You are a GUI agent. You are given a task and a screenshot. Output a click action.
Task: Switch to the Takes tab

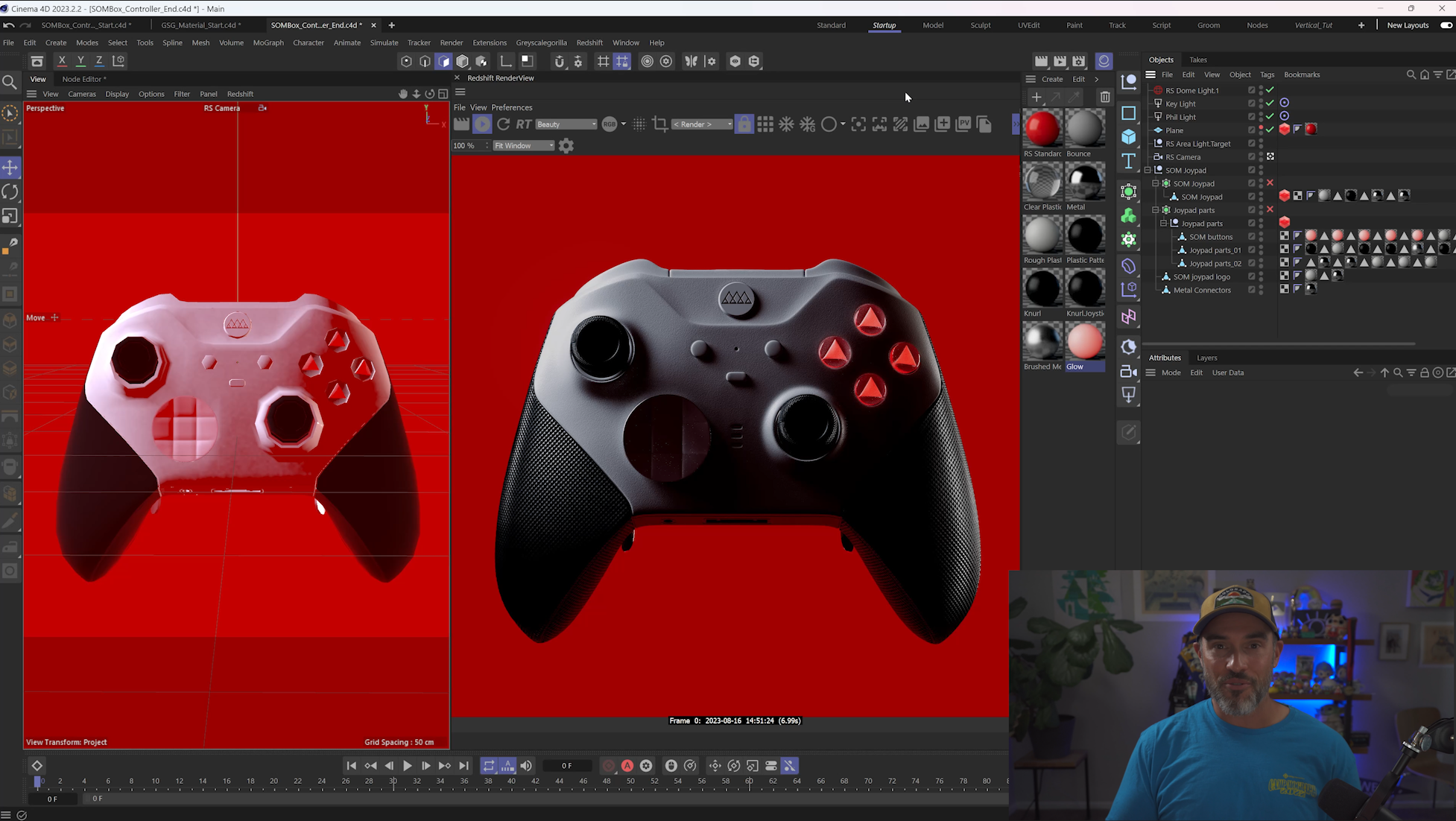(1197, 60)
